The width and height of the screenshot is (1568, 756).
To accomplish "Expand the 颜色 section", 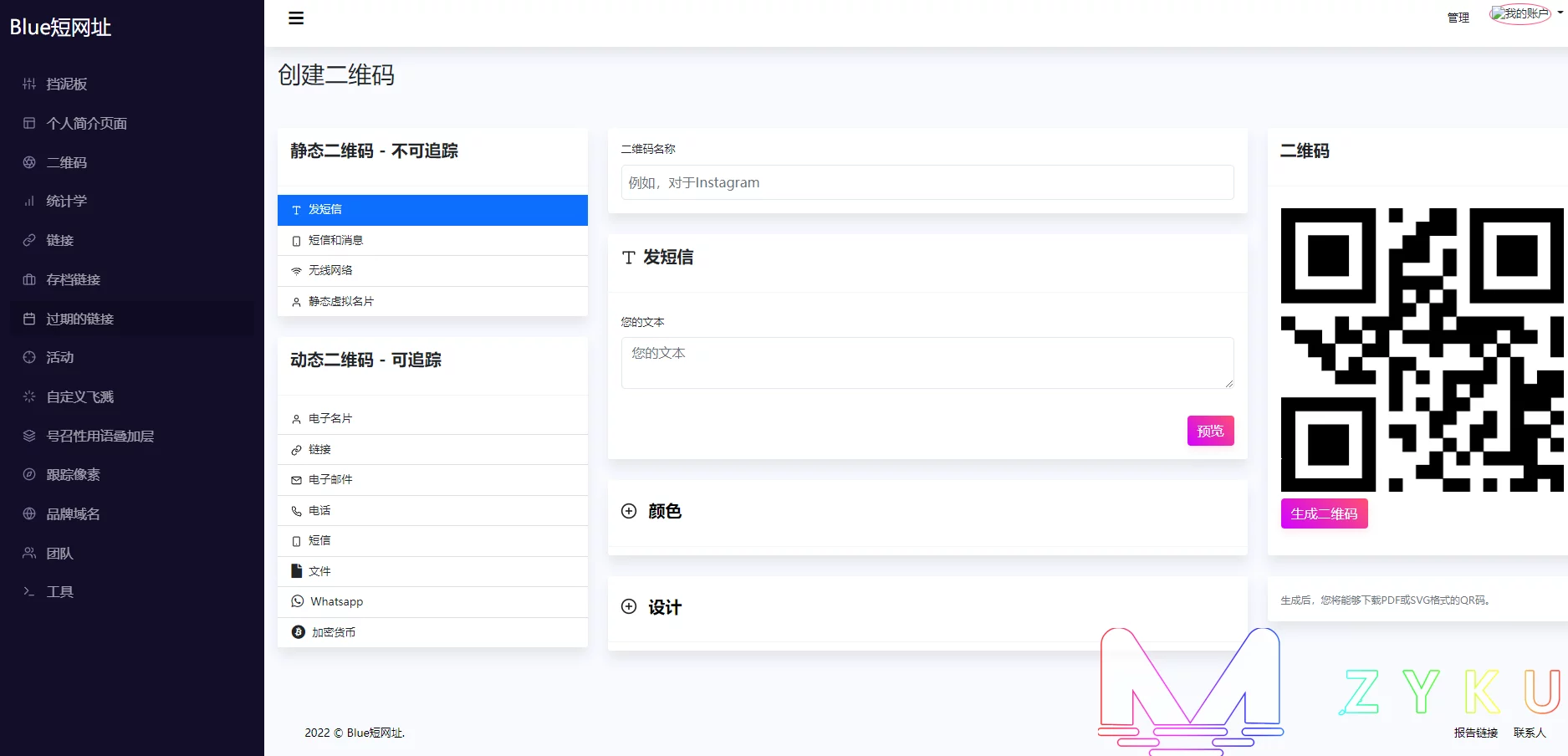I will tap(629, 511).
